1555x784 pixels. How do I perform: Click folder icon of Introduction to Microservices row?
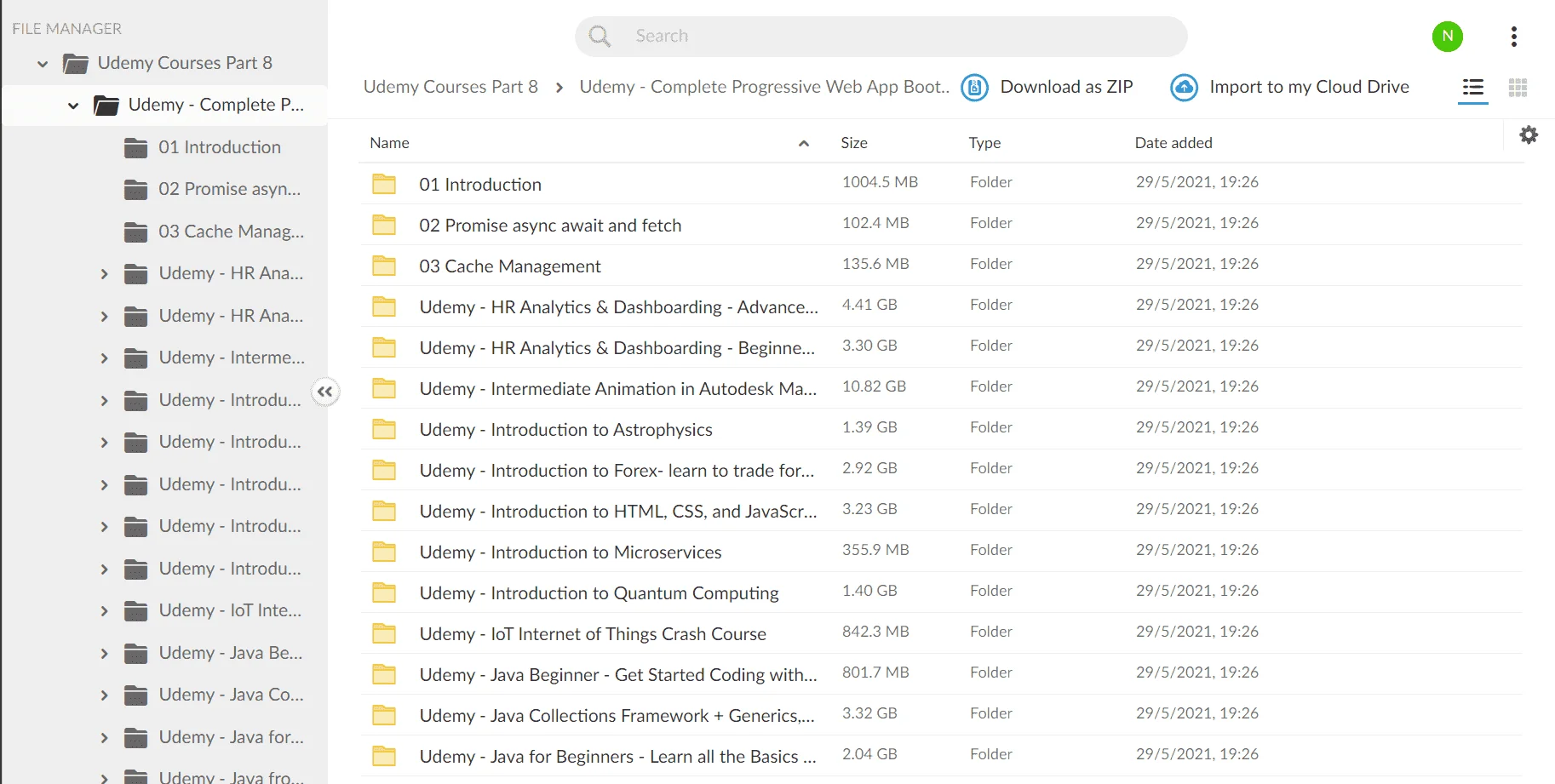[x=384, y=552]
